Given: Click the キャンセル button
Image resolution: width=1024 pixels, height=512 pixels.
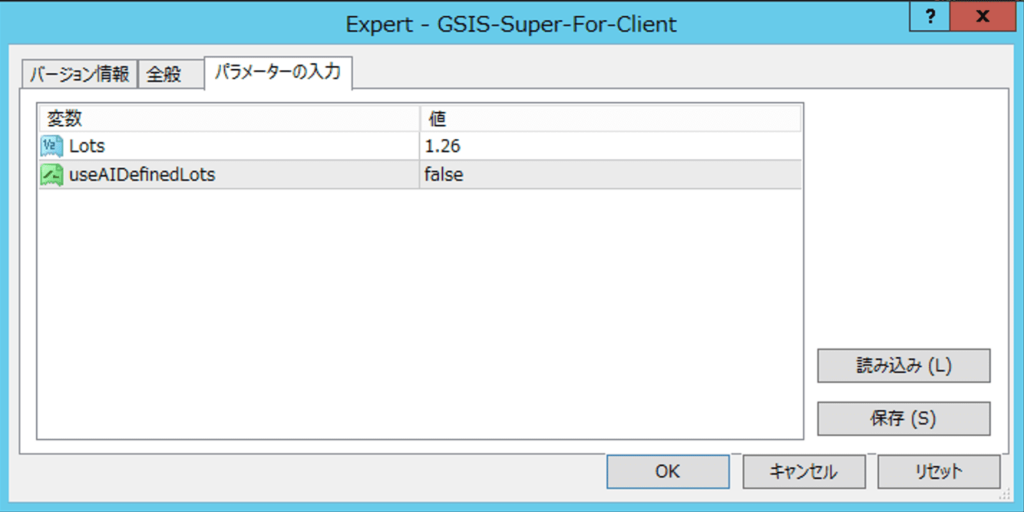Looking at the screenshot, I should tap(804, 472).
